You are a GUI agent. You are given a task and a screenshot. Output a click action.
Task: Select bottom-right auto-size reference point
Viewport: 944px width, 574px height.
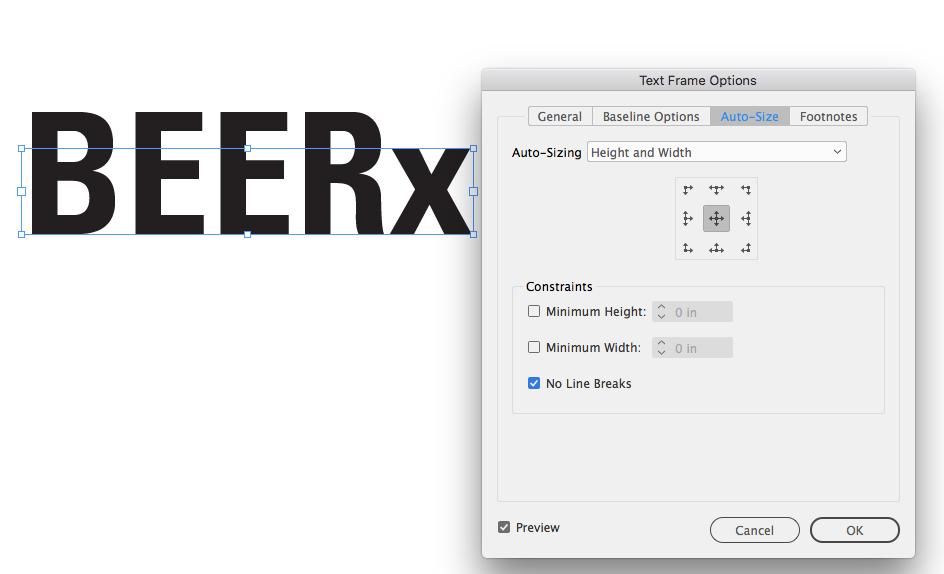point(746,248)
